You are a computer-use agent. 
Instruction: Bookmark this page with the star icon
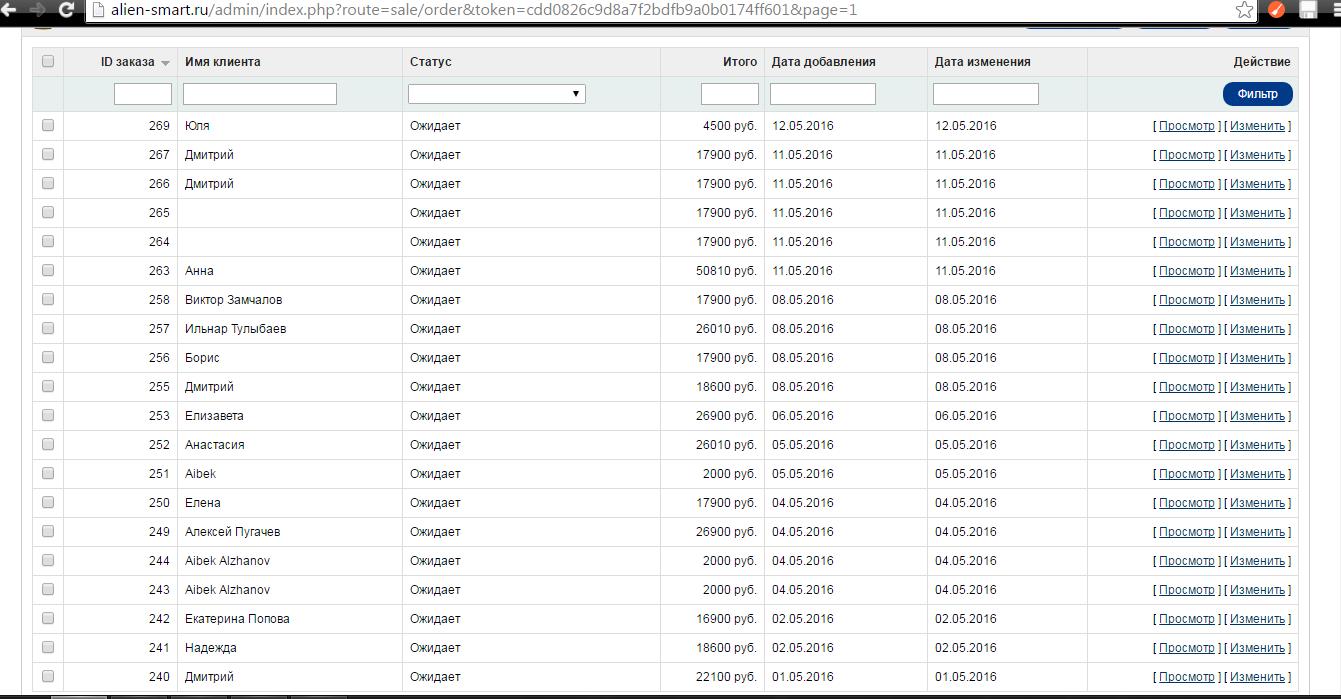1244,10
